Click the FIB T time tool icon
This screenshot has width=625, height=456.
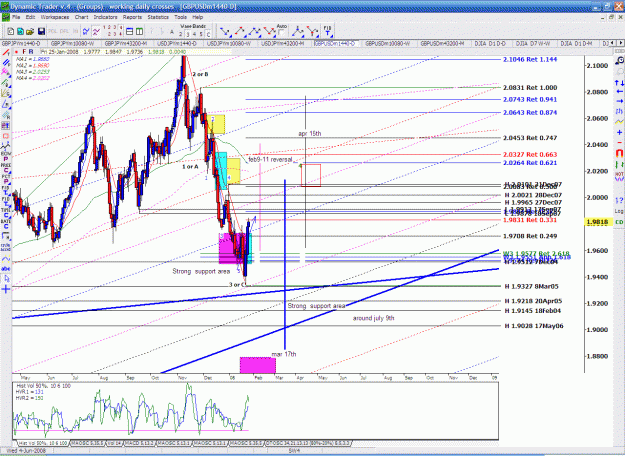click(328, 31)
